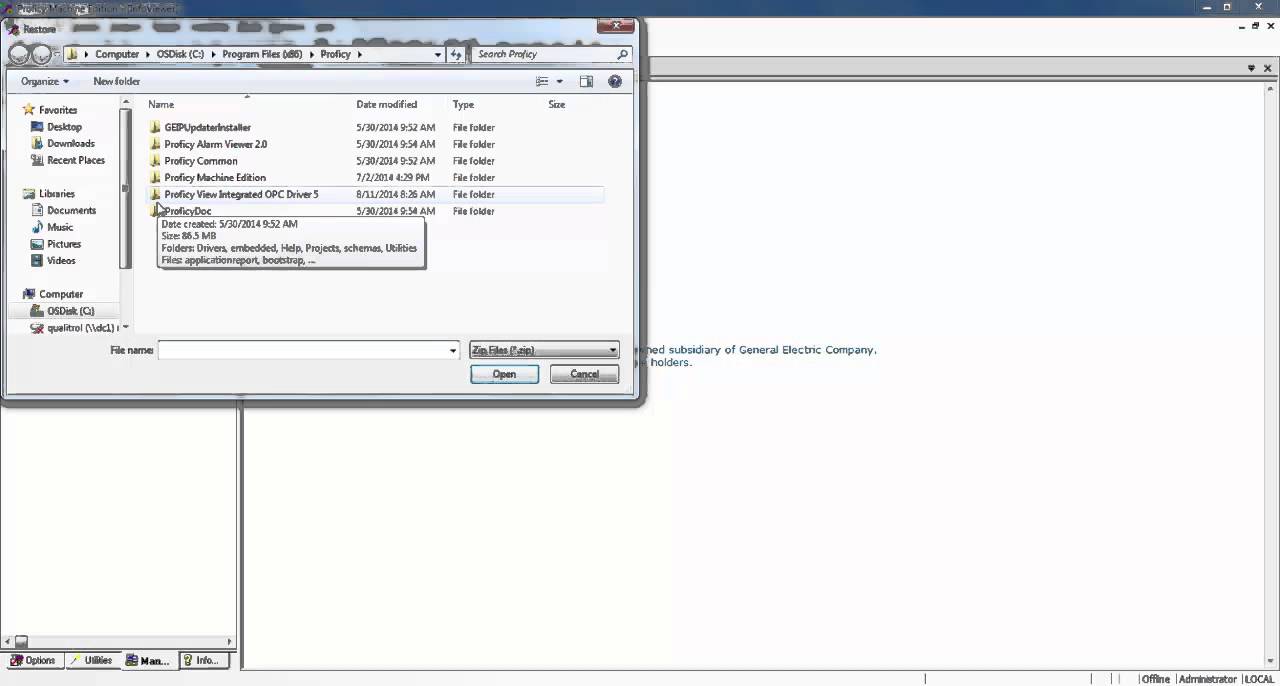The image size is (1280, 686).
Task: Open the Libraries node
Action: click(x=56, y=194)
